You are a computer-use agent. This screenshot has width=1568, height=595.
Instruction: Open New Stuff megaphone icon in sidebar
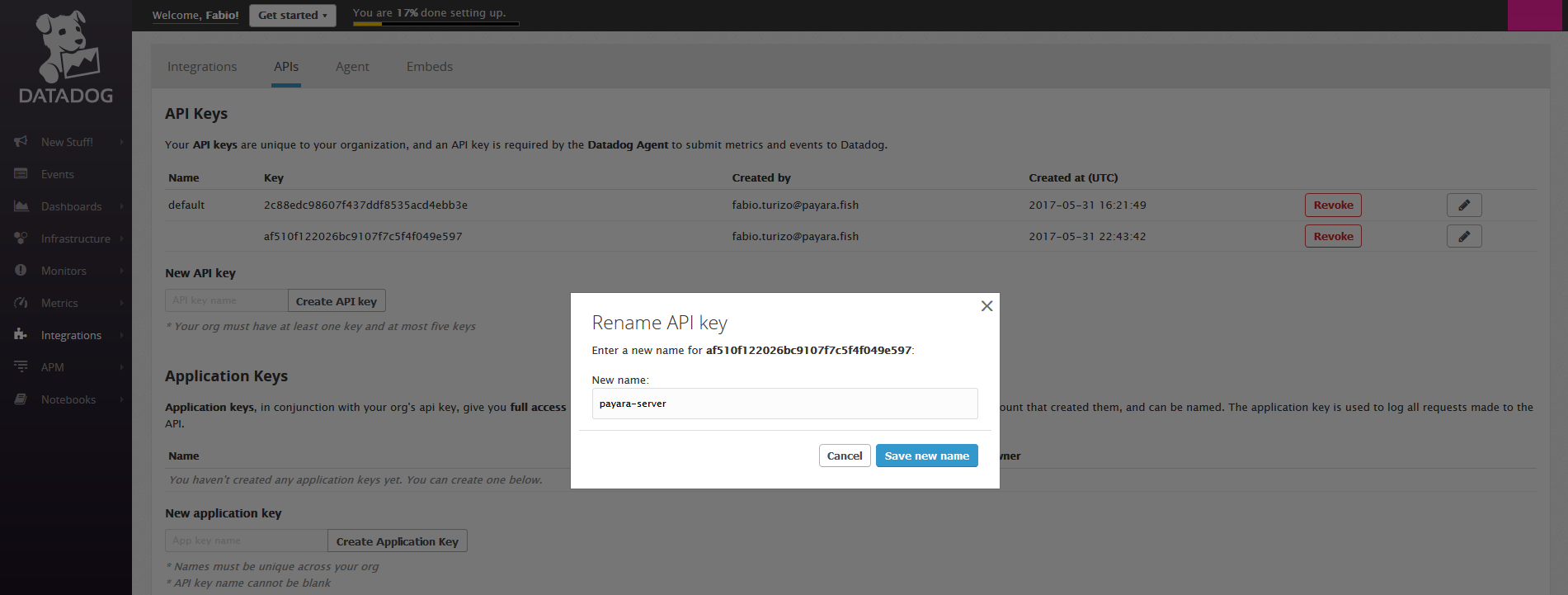21,142
